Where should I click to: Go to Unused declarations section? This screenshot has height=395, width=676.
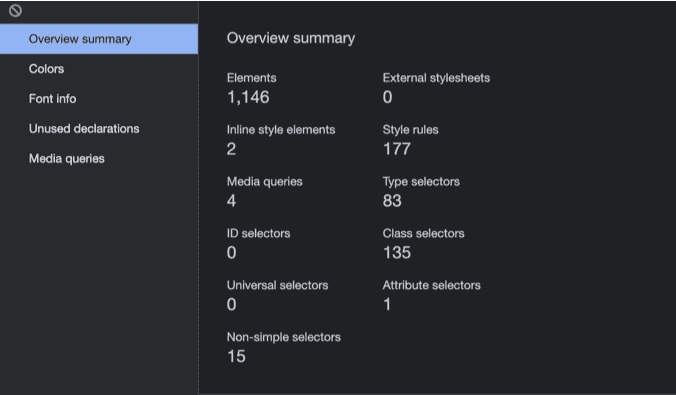[x=99, y=129]
